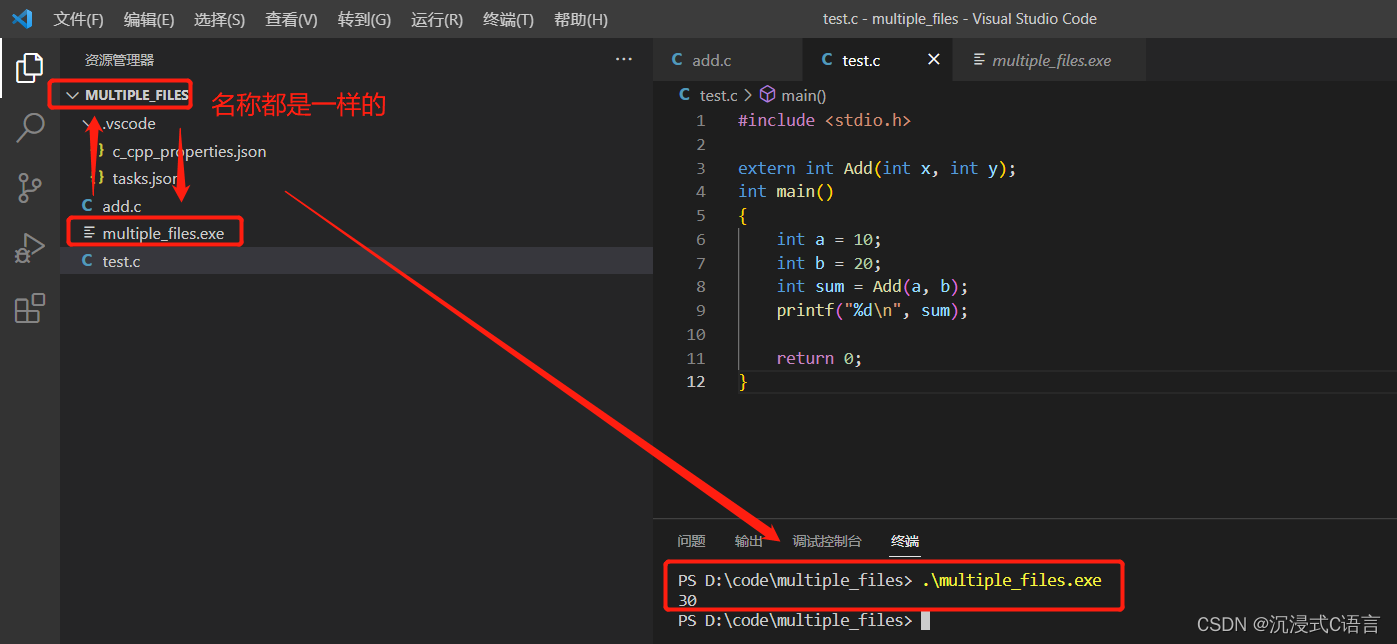Click the C icon in test.c breadcrumb
Image resolution: width=1397 pixels, height=644 pixels.
pos(685,95)
